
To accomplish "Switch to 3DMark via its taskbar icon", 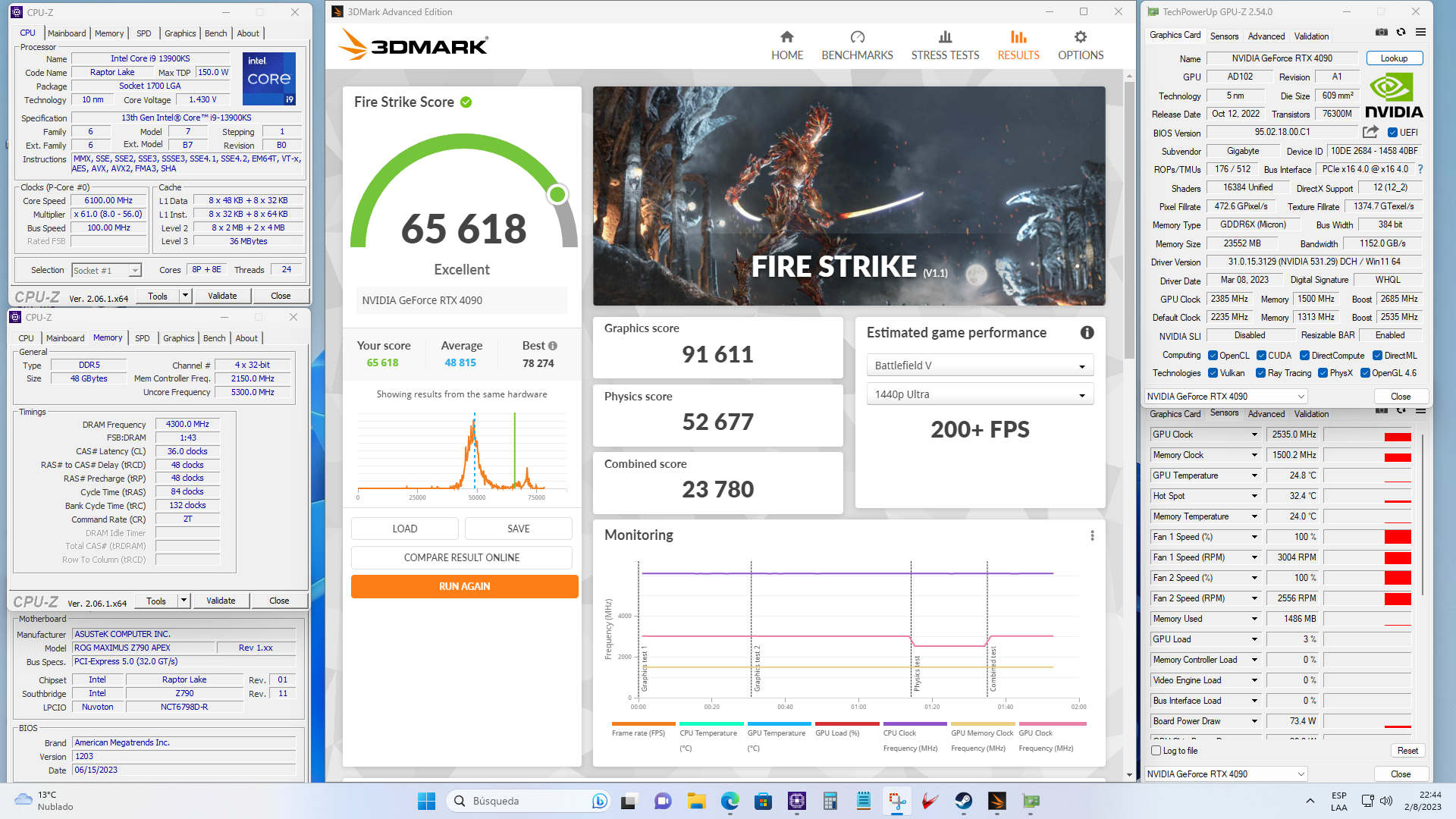I will coord(996,801).
